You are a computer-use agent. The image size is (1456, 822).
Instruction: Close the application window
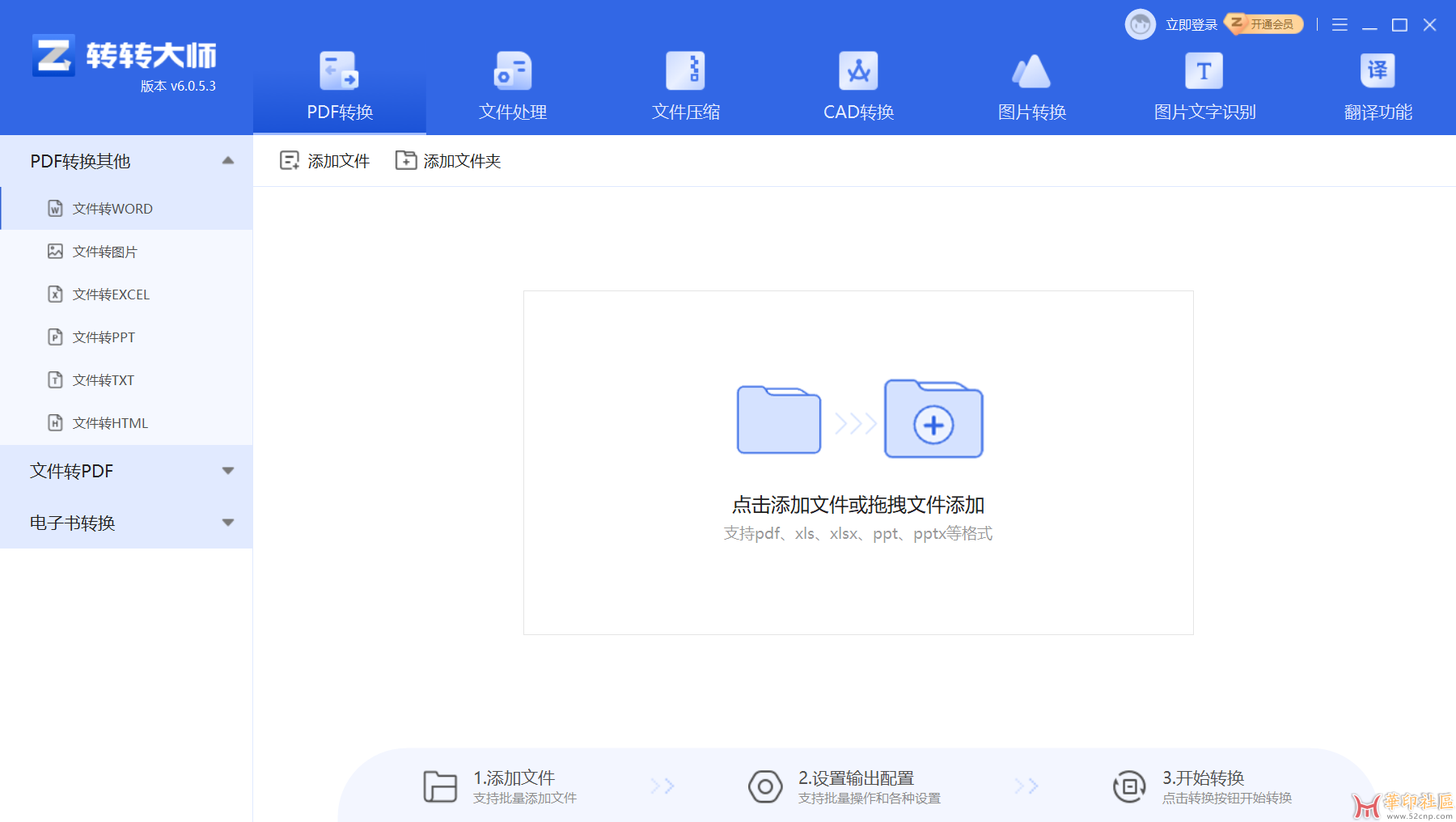point(1430,25)
